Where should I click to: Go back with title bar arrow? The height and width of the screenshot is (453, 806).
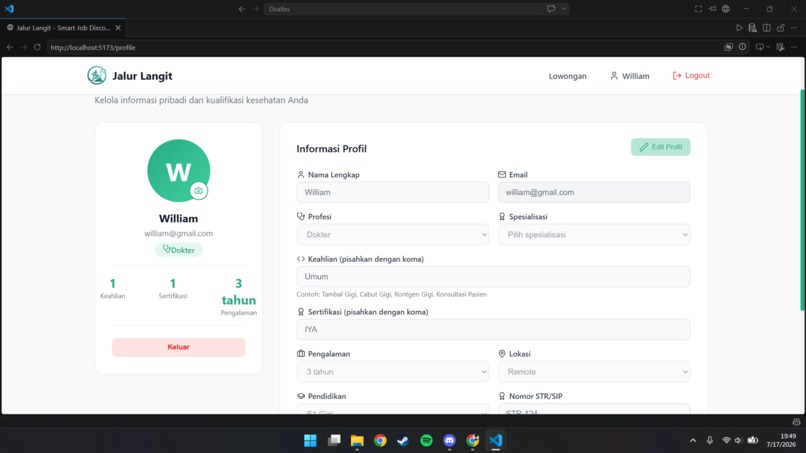pos(242,9)
